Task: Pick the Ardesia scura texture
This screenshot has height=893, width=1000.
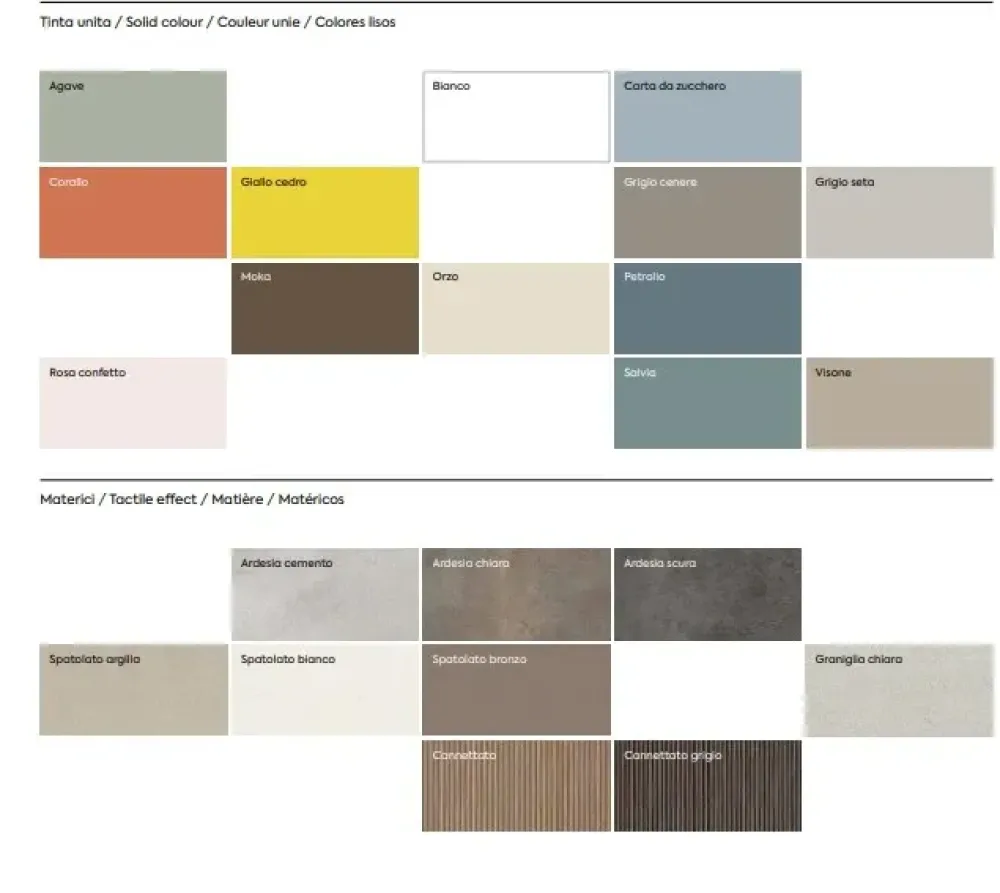Action: 707,594
